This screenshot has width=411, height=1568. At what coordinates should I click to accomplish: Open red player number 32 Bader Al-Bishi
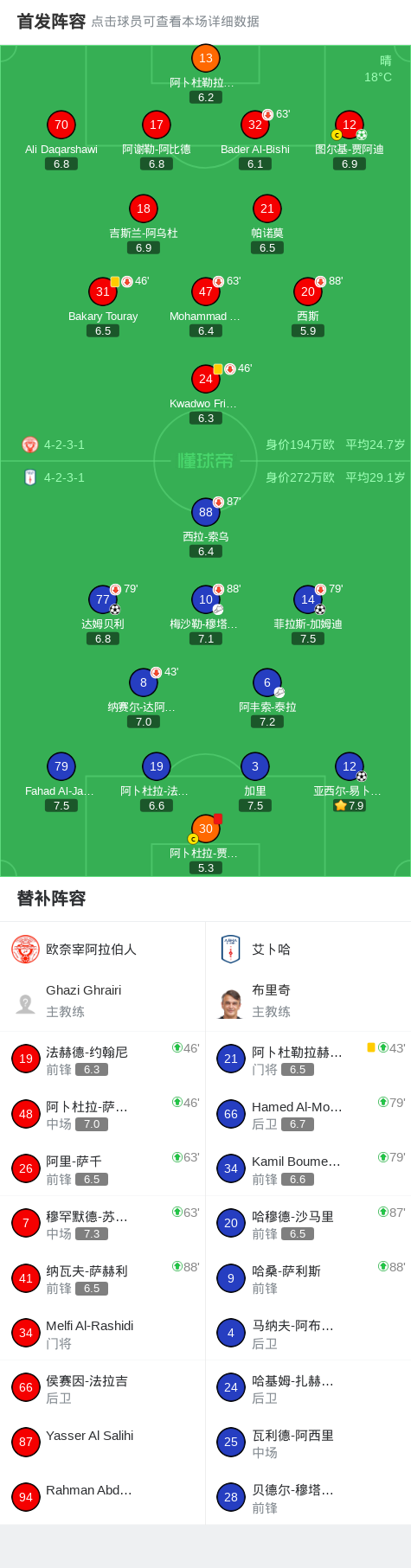tap(254, 125)
